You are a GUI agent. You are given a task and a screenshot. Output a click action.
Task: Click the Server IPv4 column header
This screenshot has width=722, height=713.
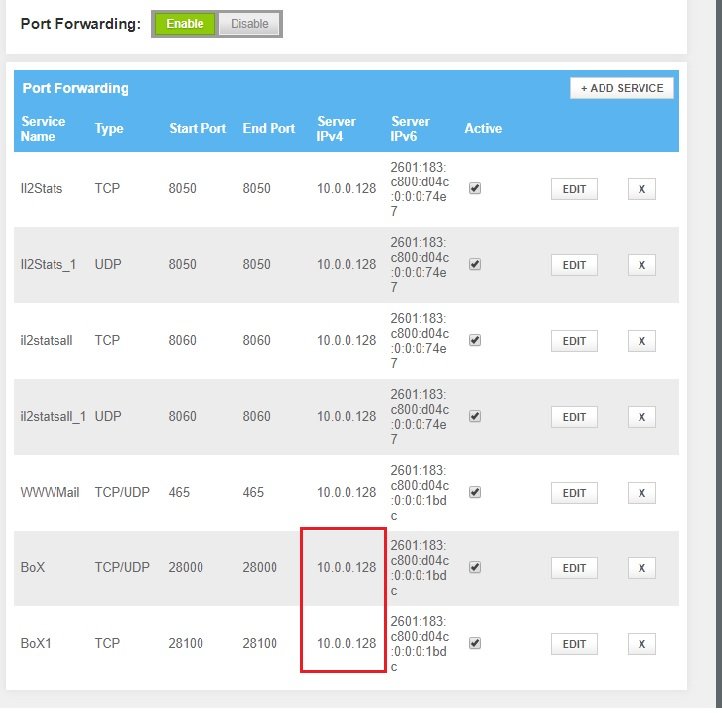[x=336, y=129]
